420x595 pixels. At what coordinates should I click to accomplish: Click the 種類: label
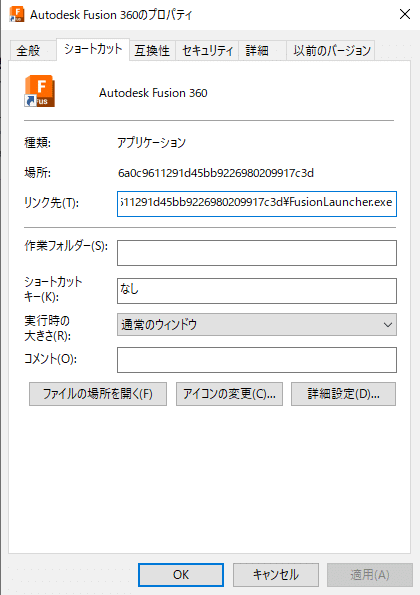click(x=38, y=143)
